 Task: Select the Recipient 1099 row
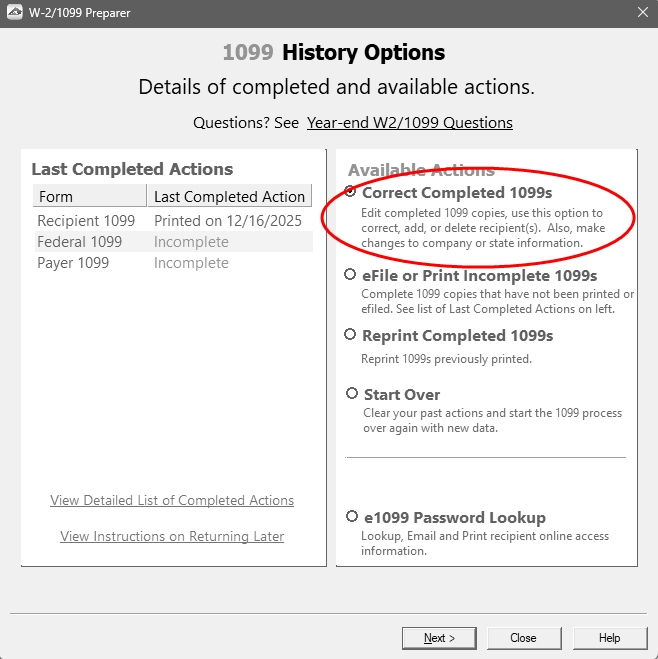(x=86, y=221)
